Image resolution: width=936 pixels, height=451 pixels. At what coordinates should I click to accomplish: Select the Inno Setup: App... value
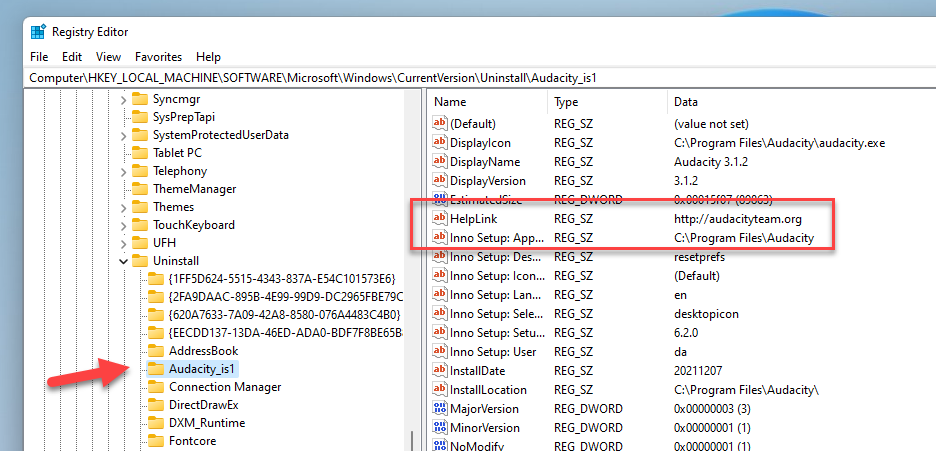[x=497, y=237]
